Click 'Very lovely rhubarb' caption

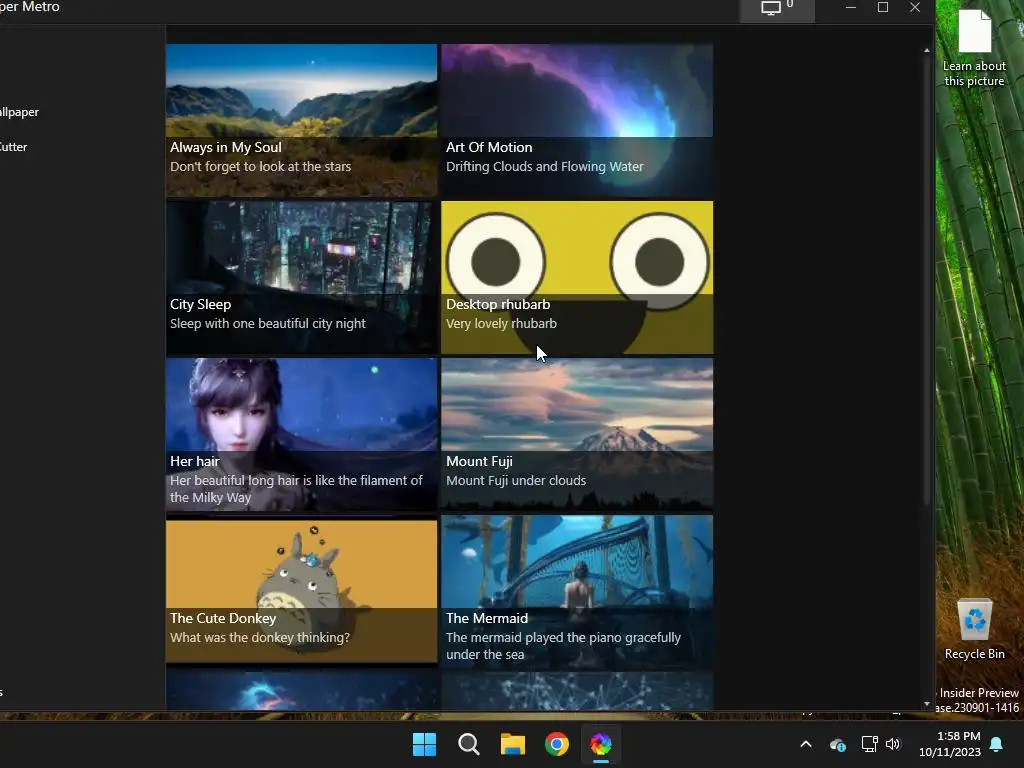502,323
